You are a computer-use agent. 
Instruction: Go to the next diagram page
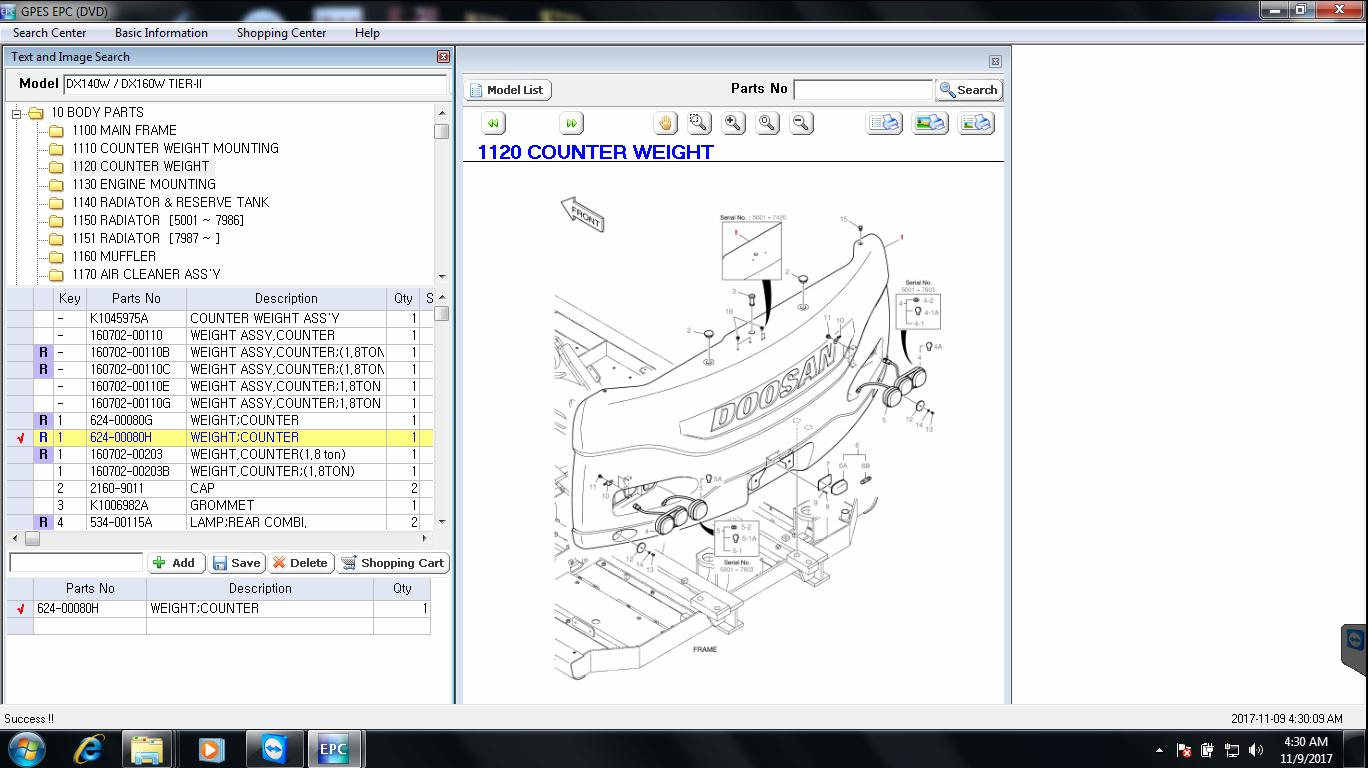click(571, 123)
